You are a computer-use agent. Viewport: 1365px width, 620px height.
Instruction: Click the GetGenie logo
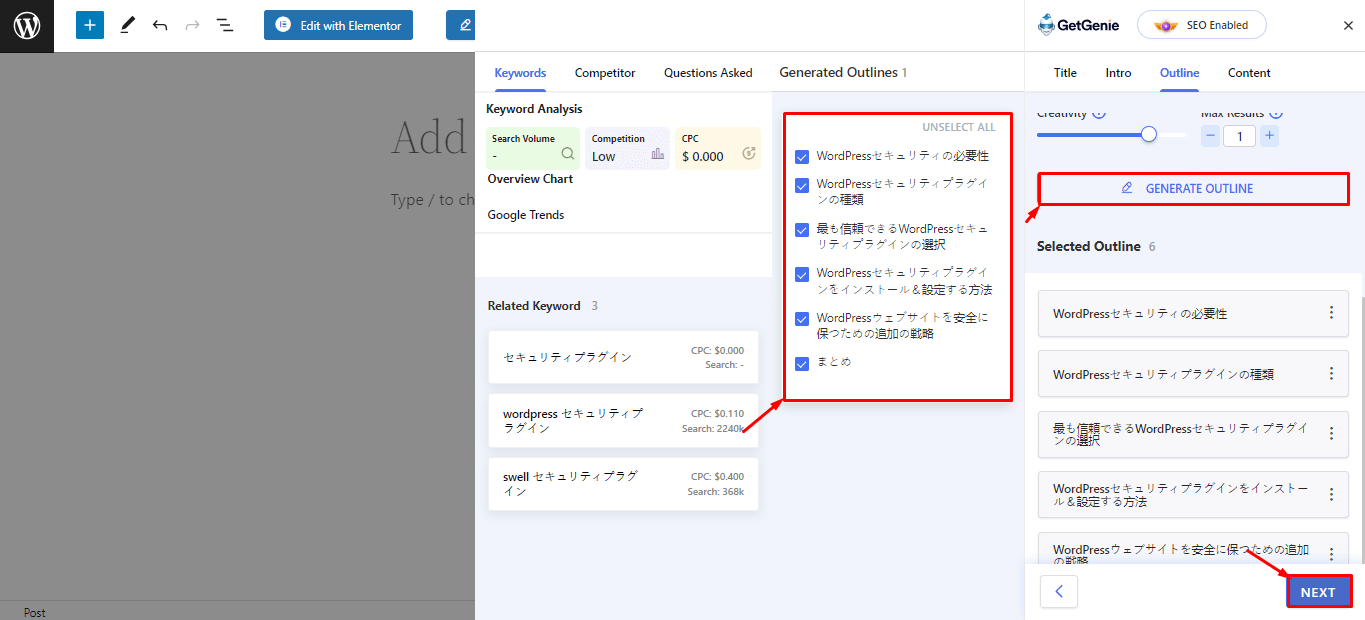[1079, 25]
